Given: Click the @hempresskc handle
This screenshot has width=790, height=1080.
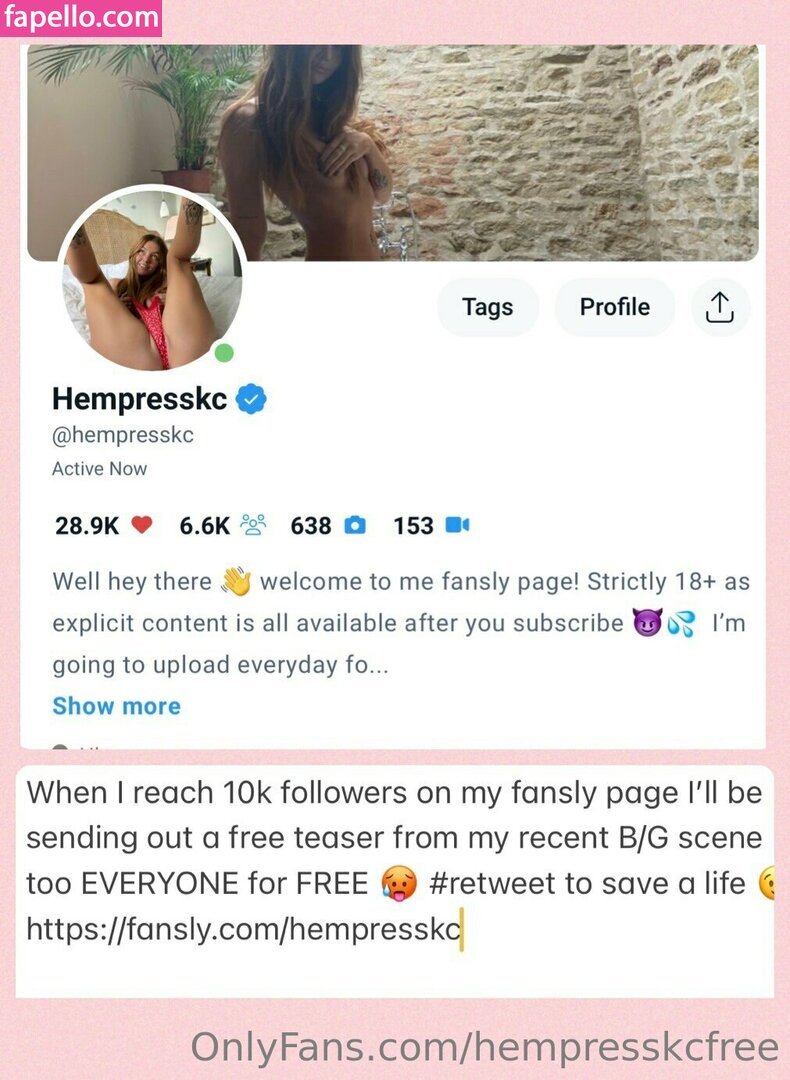Looking at the screenshot, I should click(123, 435).
